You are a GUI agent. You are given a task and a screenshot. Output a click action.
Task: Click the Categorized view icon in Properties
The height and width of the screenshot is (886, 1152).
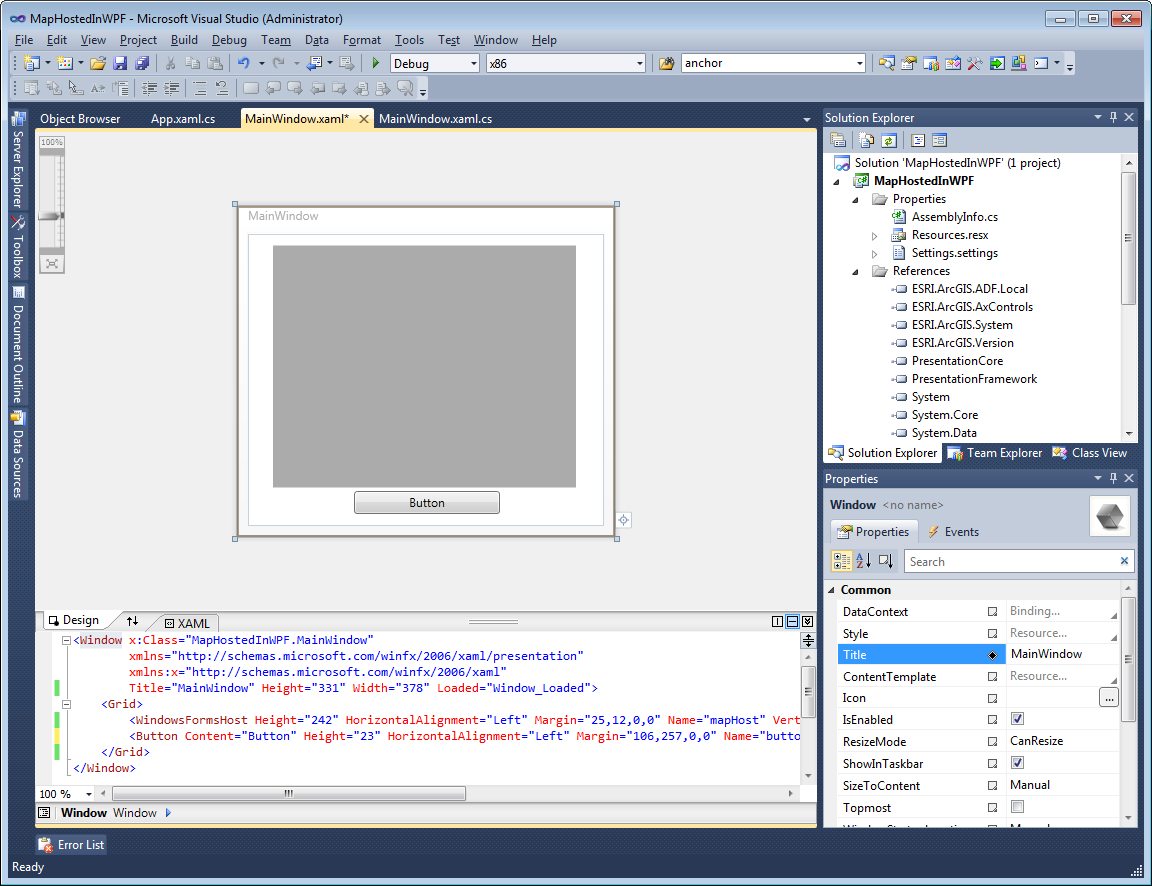coord(842,561)
